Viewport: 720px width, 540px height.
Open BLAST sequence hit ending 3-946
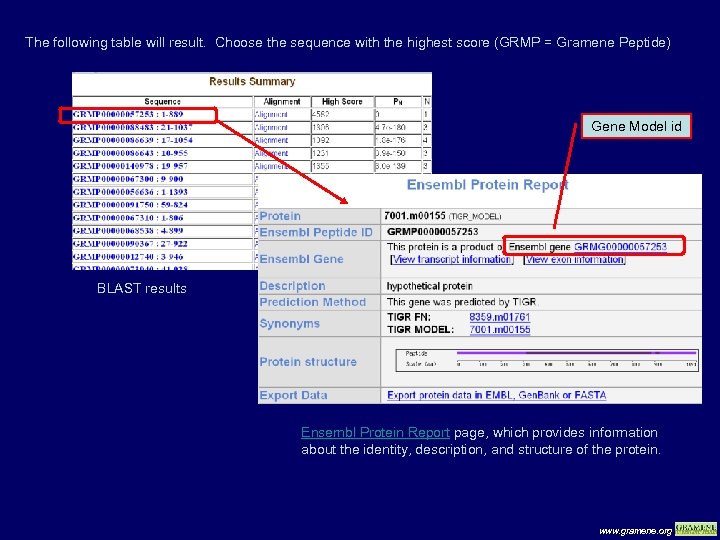pos(128,256)
